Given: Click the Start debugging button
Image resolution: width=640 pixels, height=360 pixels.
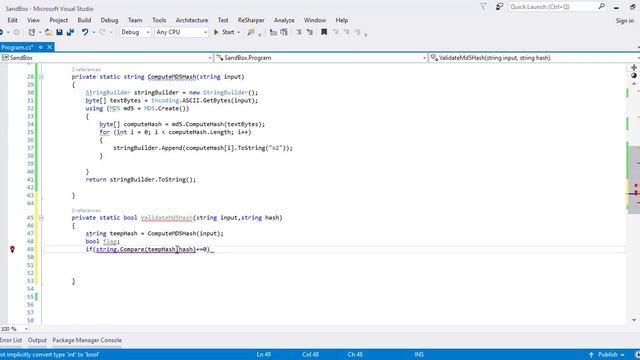Looking at the screenshot, I should pyautogui.click(x=224, y=32).
